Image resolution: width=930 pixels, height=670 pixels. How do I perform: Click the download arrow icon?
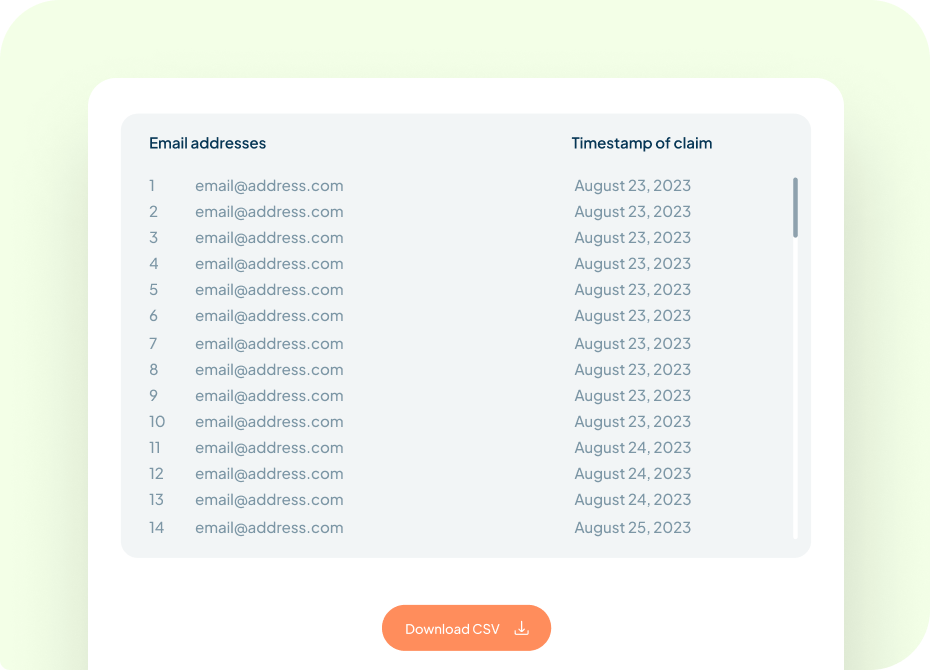(x=521, y=628)
